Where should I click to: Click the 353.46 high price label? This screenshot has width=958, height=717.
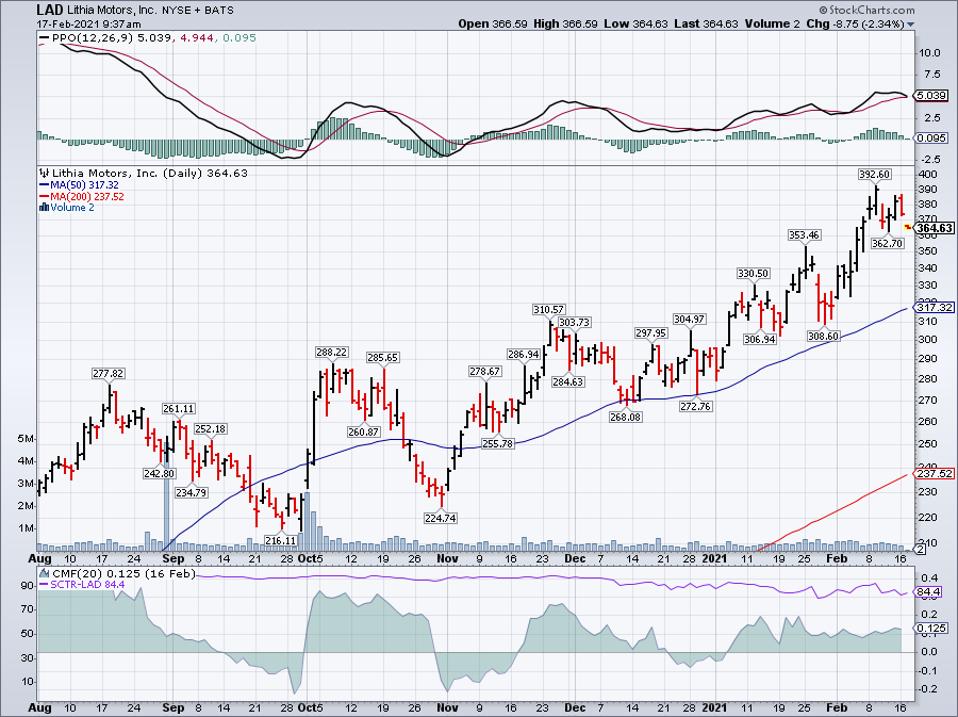click(804, 235)
